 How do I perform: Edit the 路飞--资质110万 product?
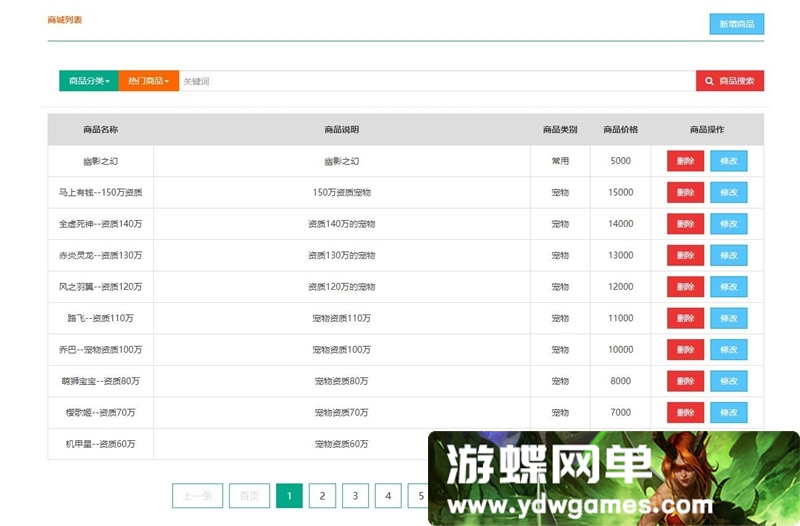[x=729, y=318]
